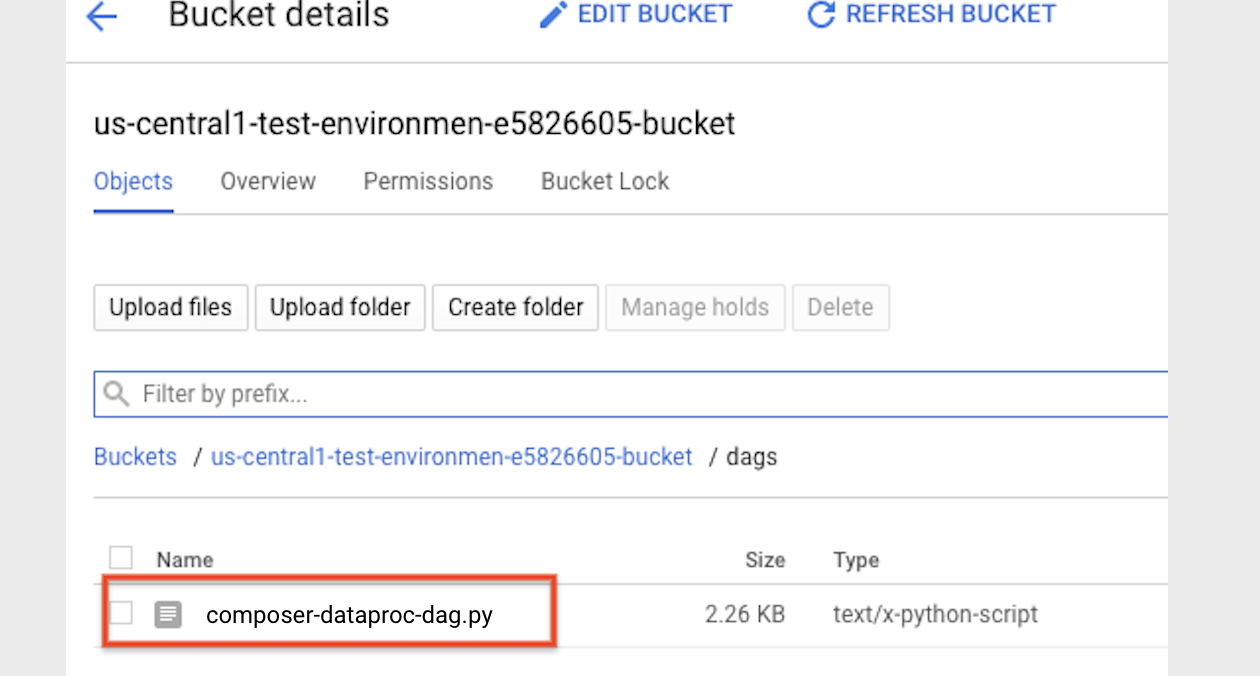Click the Upload folder button
Image resolution: width=1260 pixels, height=676 pixels.
click(340, 307)
